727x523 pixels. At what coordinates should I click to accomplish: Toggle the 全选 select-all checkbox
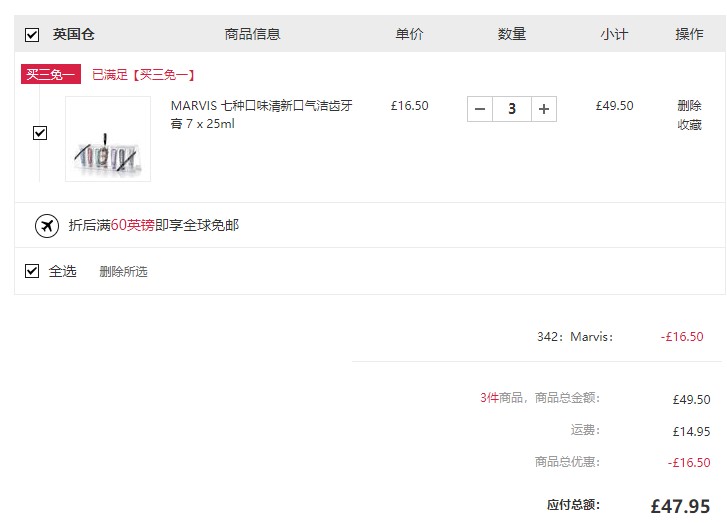click(32, 271)
